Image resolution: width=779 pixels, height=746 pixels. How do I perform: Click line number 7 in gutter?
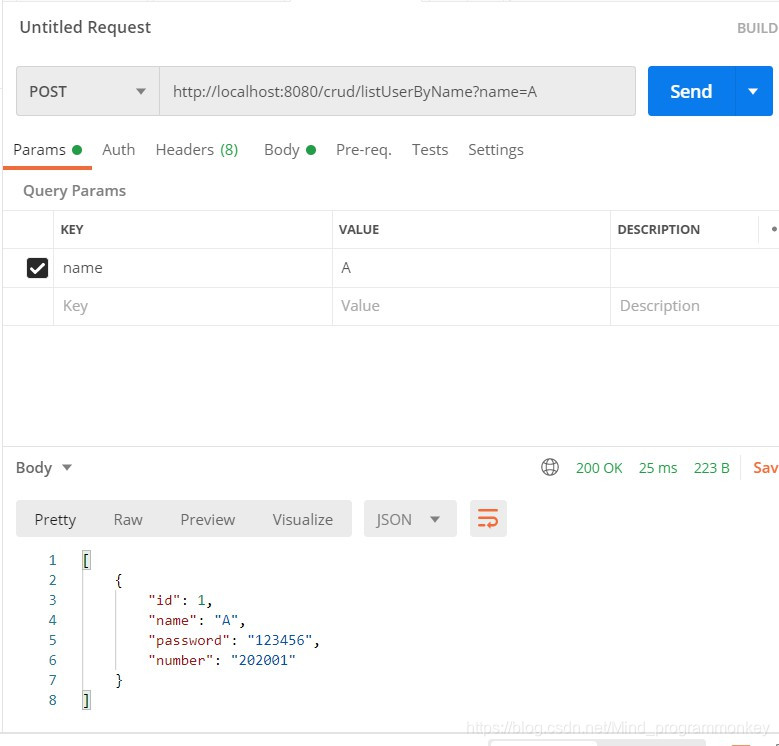pyautogui.click(x=53, y=680)
